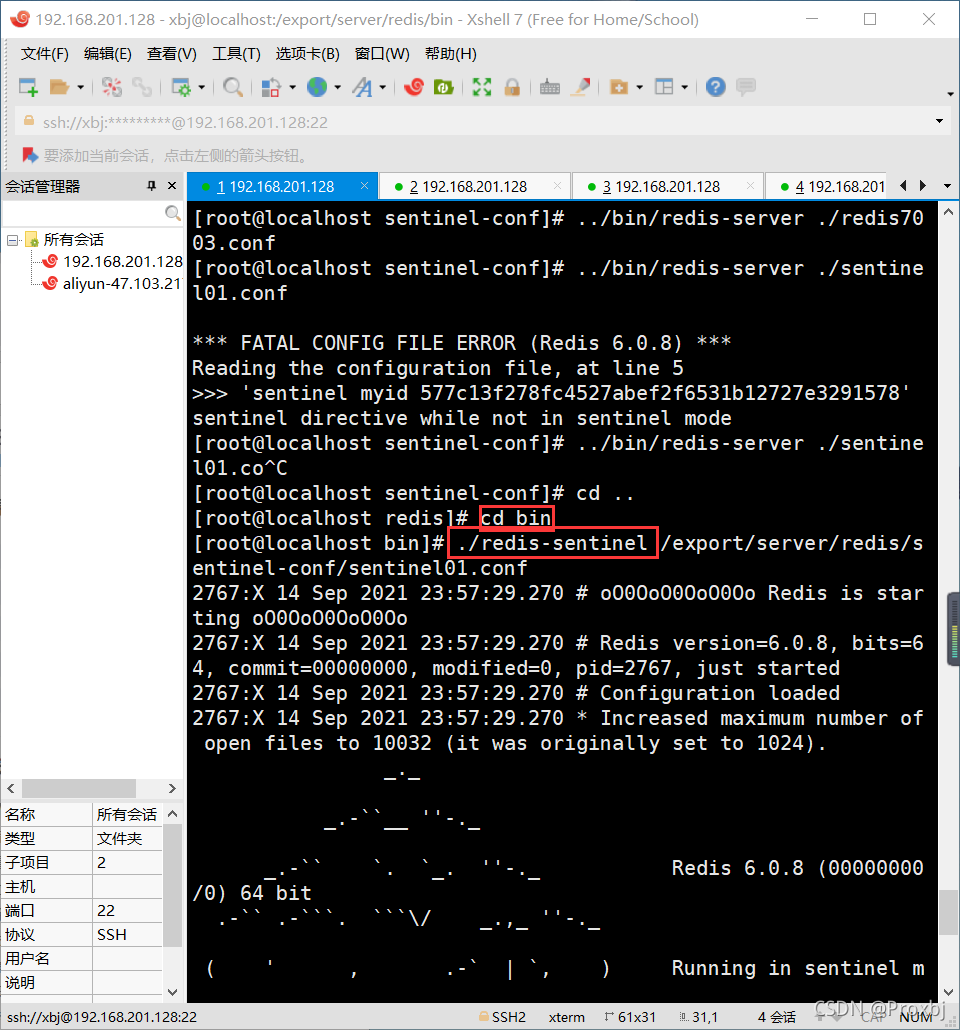Open the color scheme icon
960x1030 pixels.
pyautogui.click(x=271, y=87)
